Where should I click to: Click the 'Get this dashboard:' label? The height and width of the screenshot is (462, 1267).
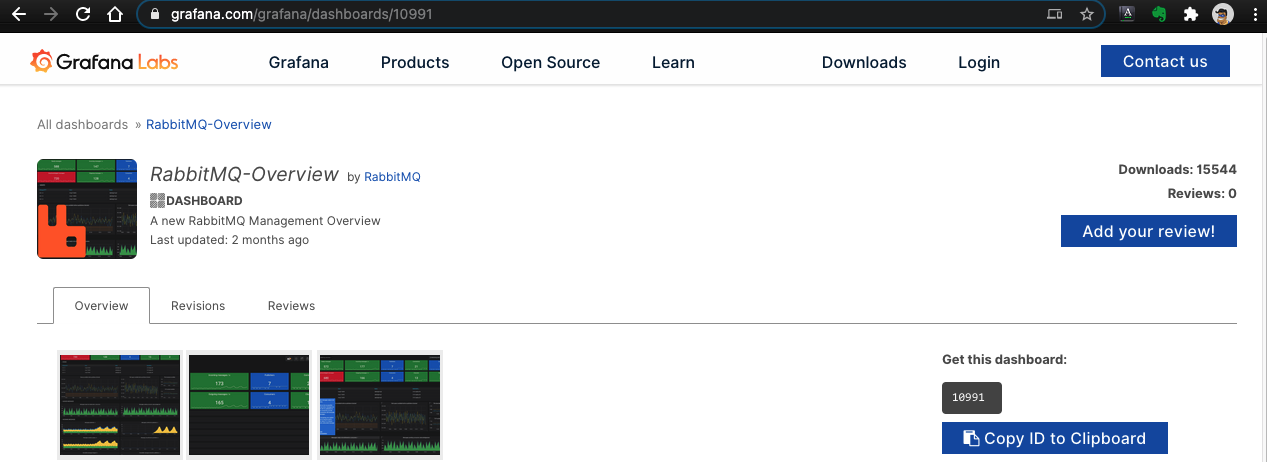point(1005,360)
